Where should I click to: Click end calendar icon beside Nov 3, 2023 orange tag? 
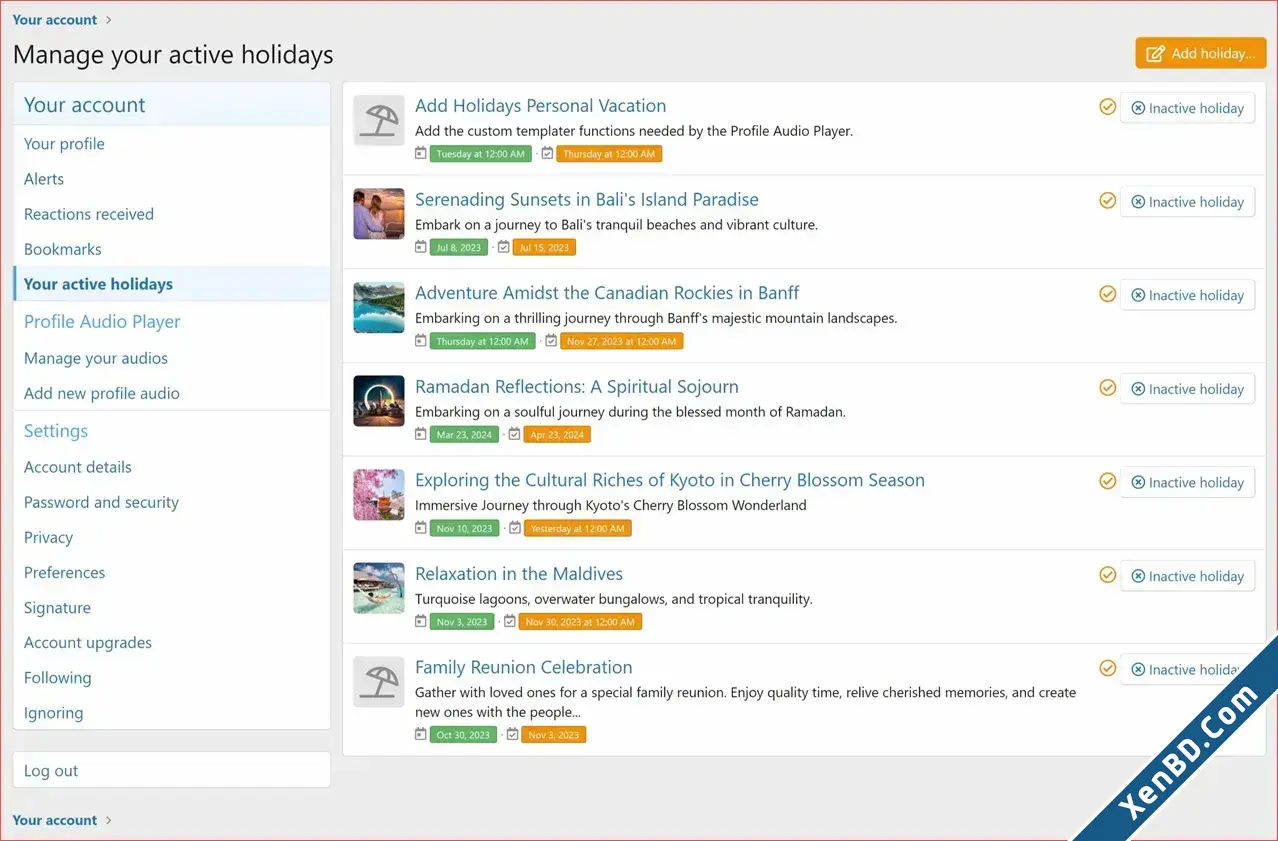pos(512,734)
